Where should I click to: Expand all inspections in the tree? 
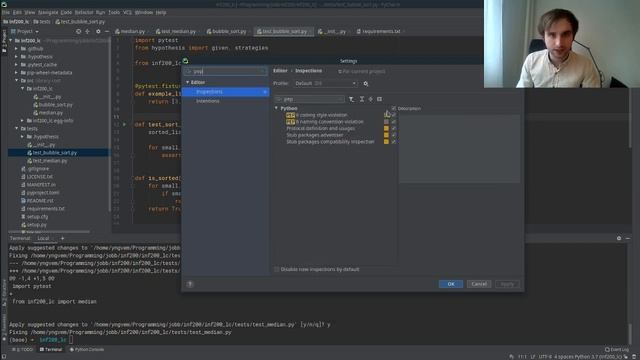362,99
